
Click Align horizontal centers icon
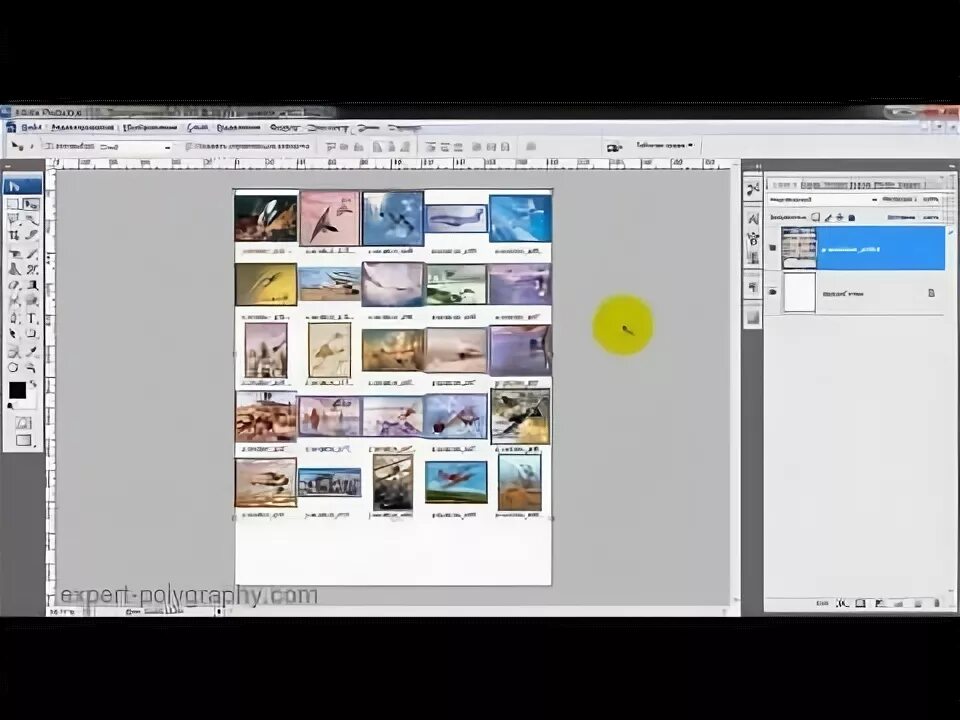point(392,147)
